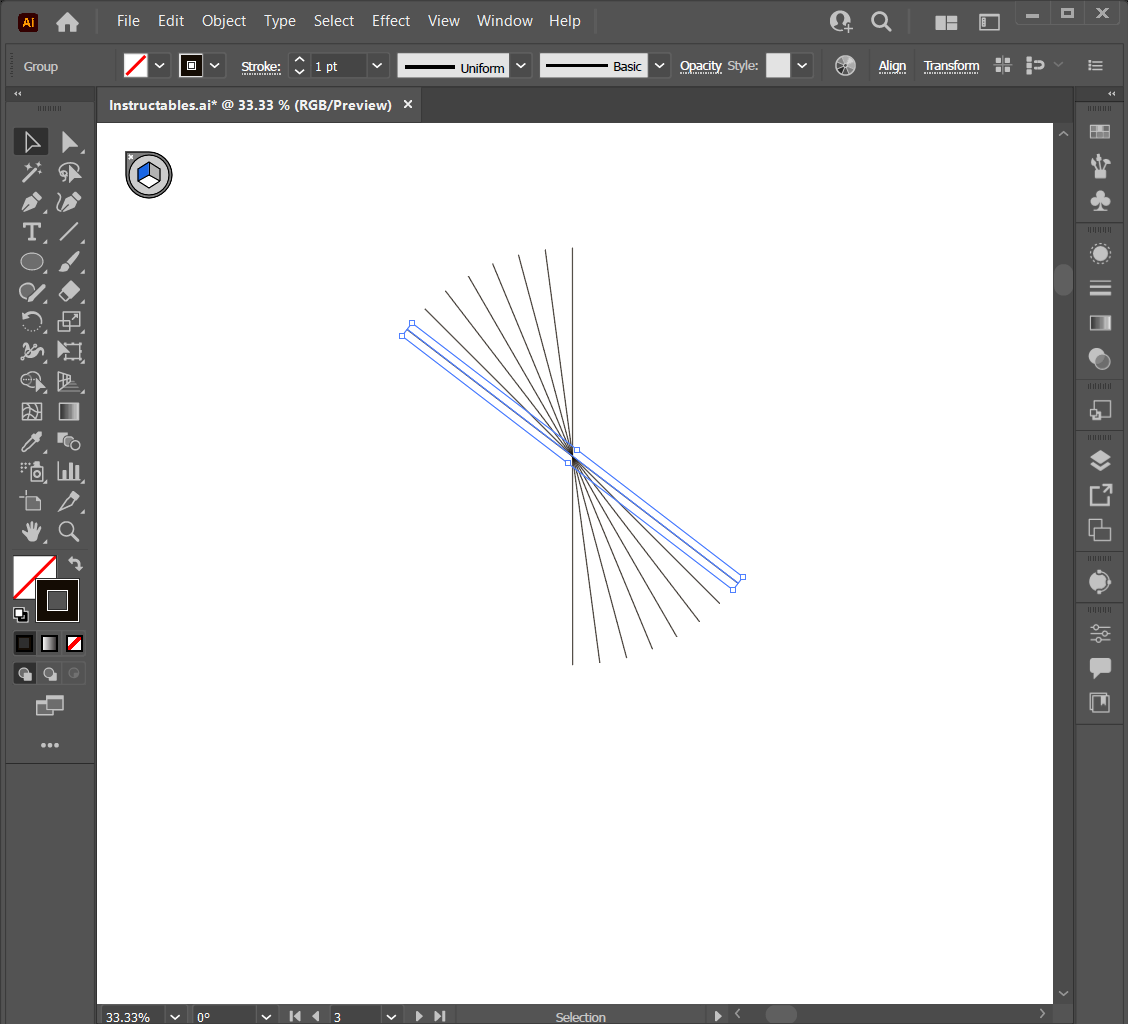
Task: Select the Mesh tool
Action: click(31, 412)
